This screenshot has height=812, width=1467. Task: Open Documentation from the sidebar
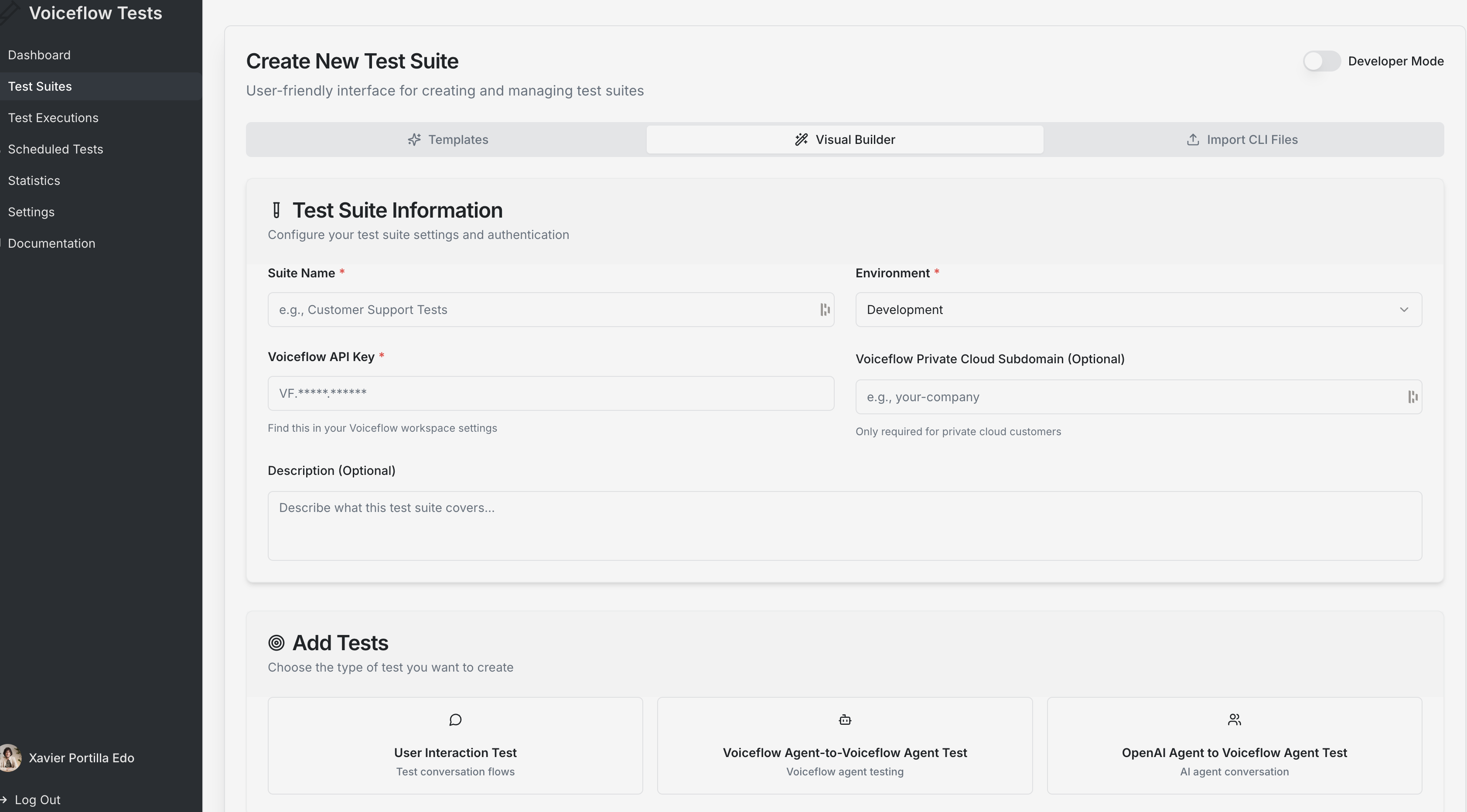click(x=51, y=243)
